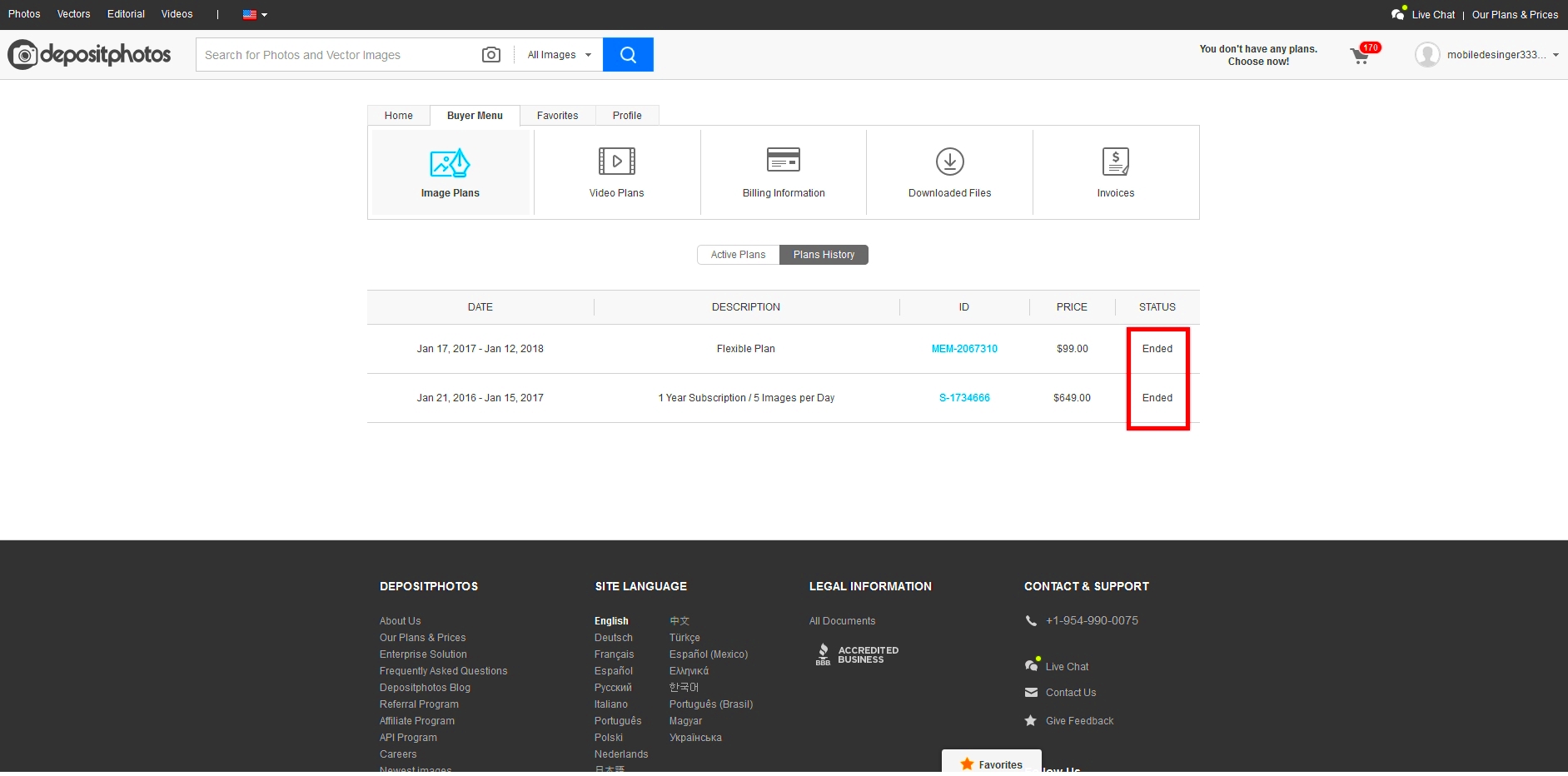Click Vectors in top navigation
This screenshot has height=776, width=1568.
tap(73, 14)
